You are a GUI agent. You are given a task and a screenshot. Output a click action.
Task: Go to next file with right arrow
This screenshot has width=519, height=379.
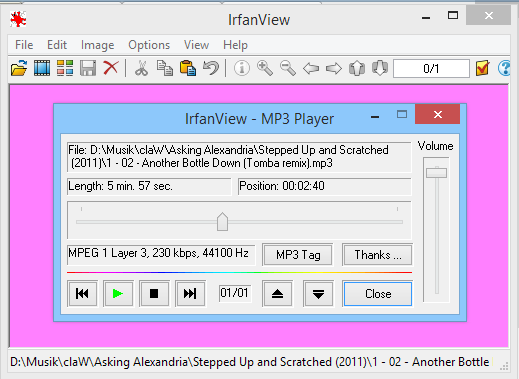click(334, 68)
